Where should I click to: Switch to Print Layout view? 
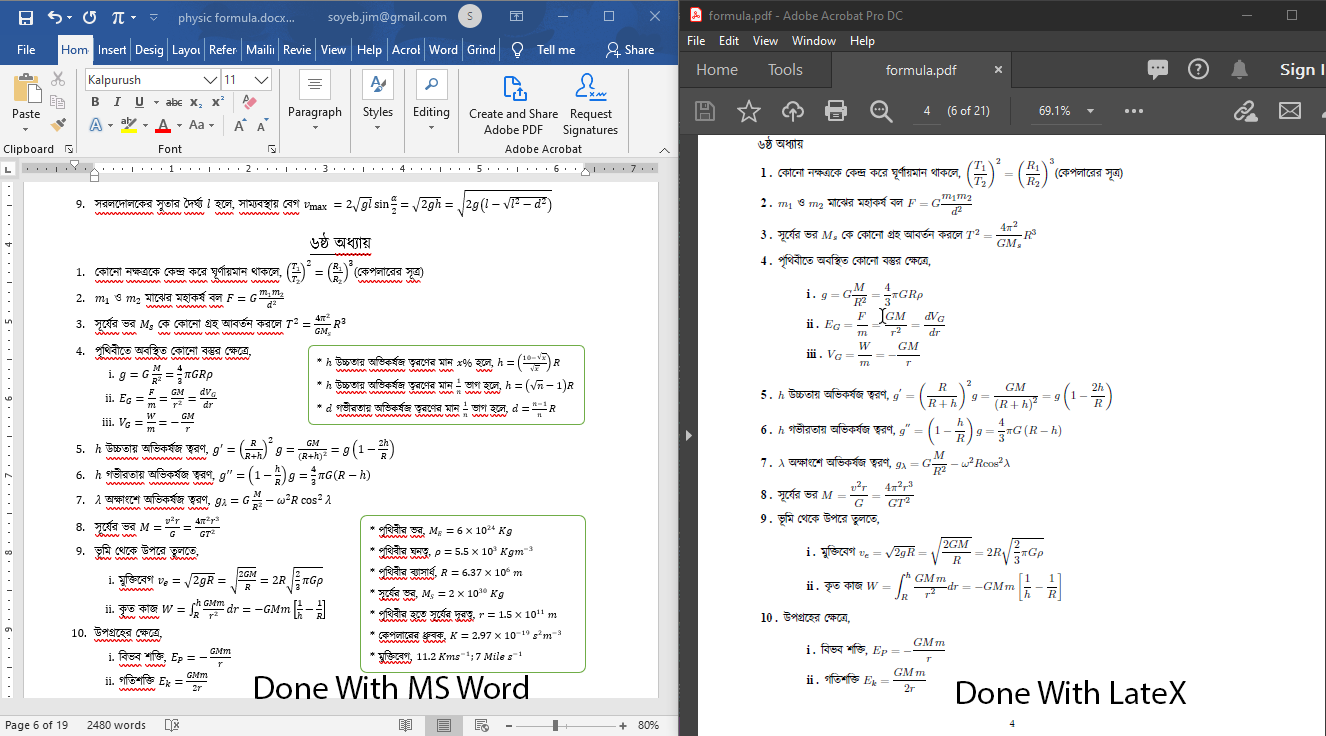(x=444, y=725)
